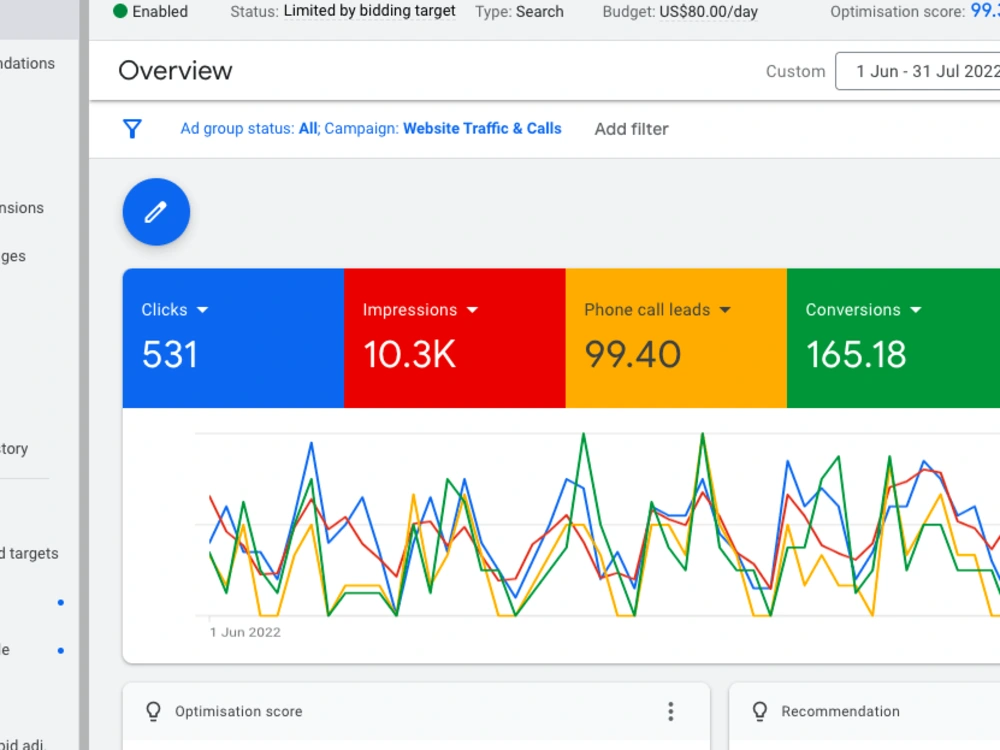Click the Recommendation lightbulb icon
This screenshot has width=1000, height=750.
[x=760, y=711]
